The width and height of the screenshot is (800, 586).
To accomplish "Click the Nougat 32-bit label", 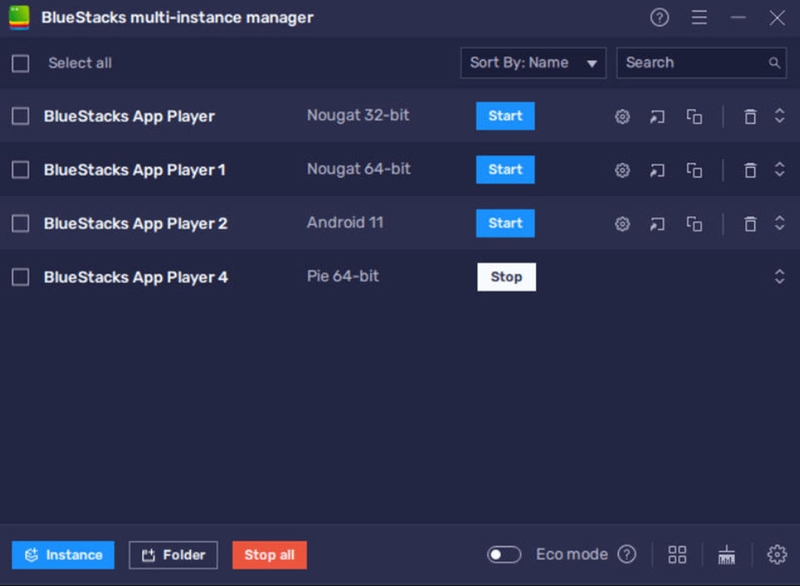I will (358, 116).
